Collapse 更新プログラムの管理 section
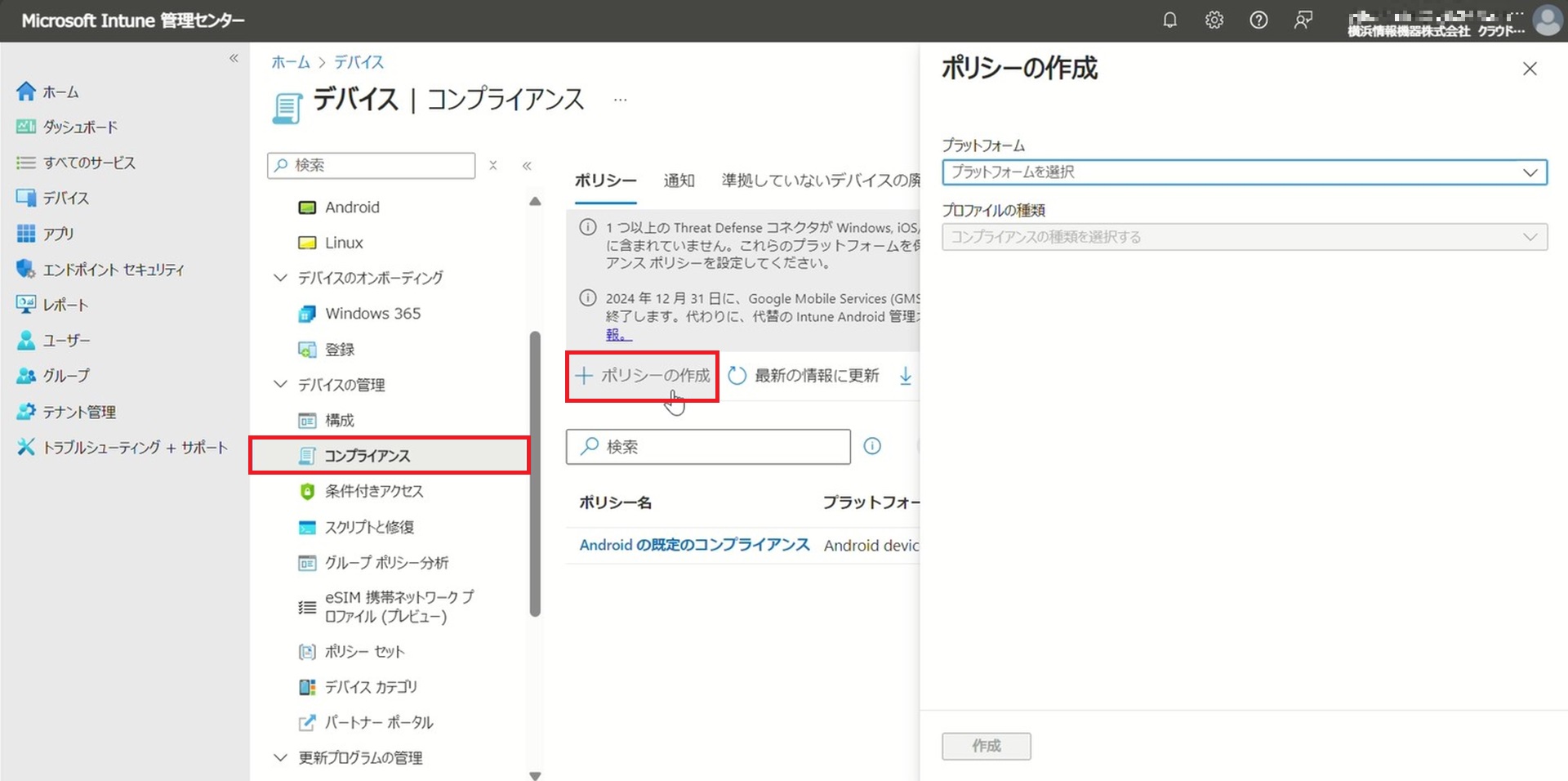This screenshot has height=781, width=1568. [280, 757]
